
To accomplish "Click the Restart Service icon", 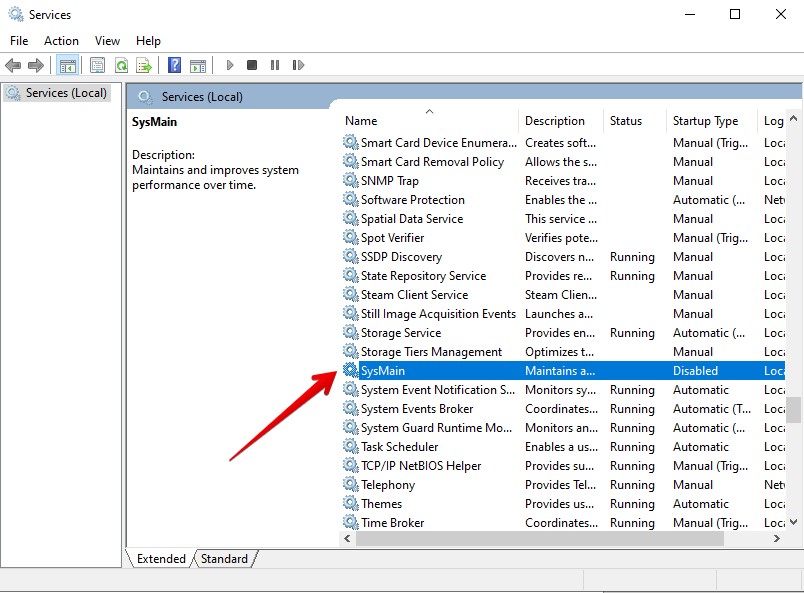I will 298,65.
